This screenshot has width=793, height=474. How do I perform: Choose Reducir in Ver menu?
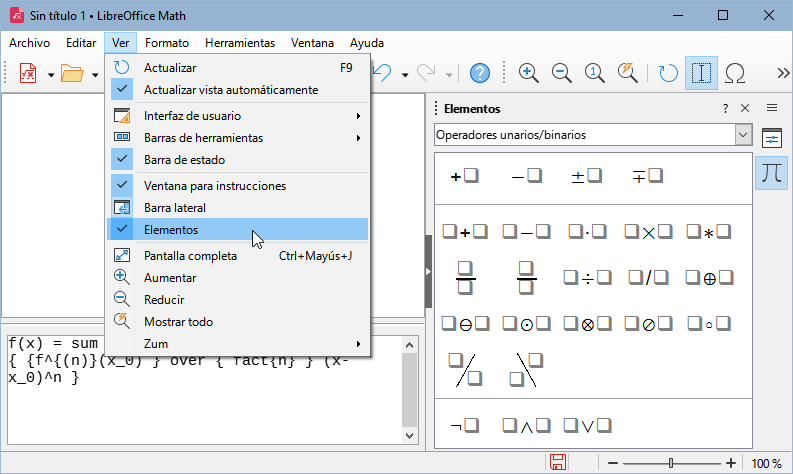238,299
